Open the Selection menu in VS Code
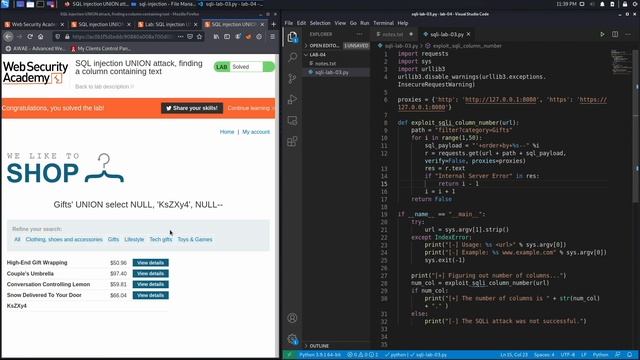The width and height of the screenshot is (640, 360). 320,23
